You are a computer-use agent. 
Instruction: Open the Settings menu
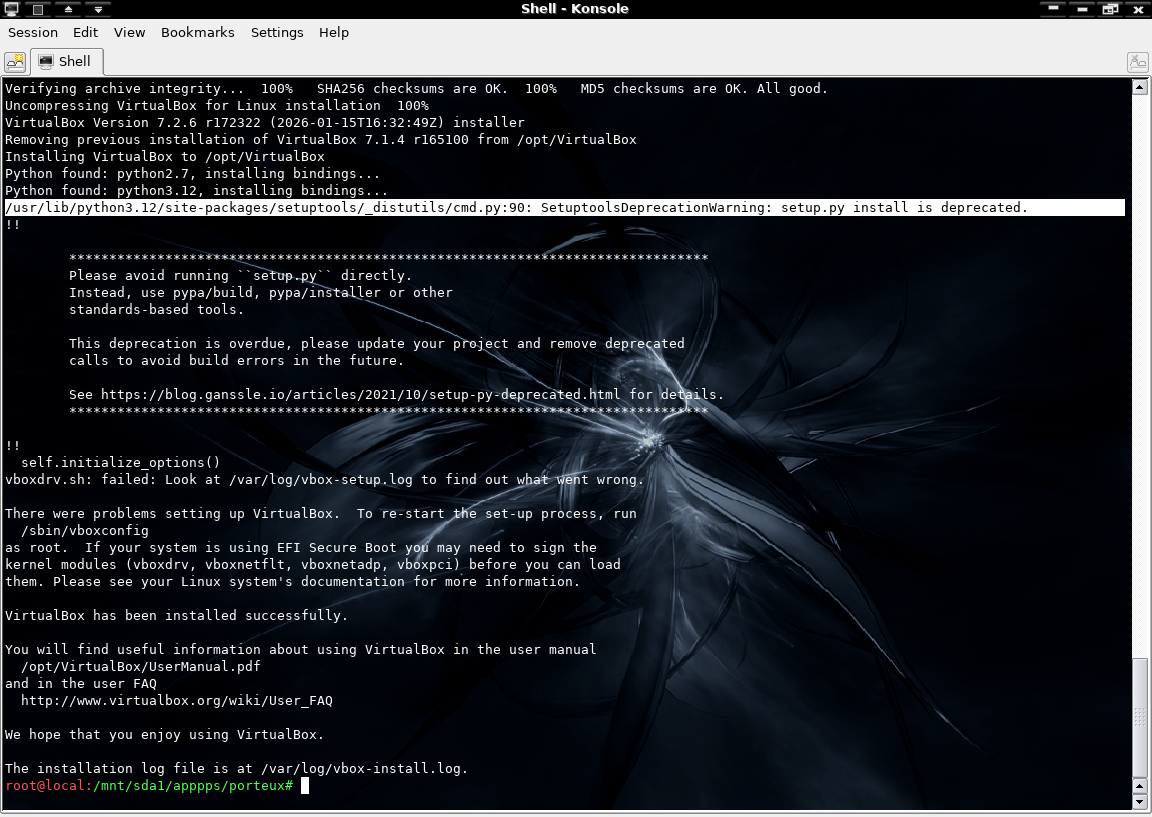pos(277,32)
